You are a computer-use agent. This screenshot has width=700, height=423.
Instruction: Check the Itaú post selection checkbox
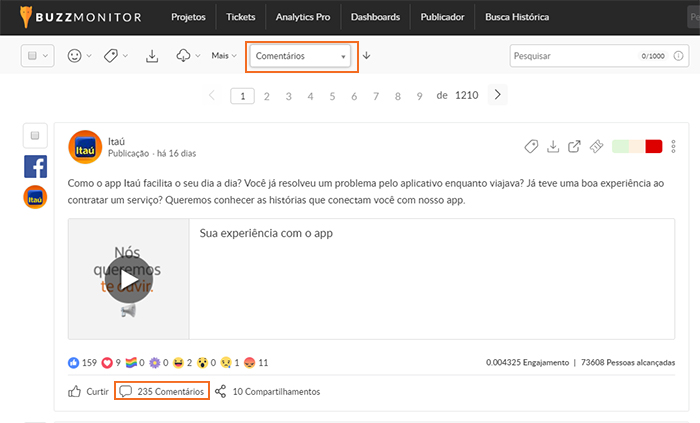coord(34,135)
